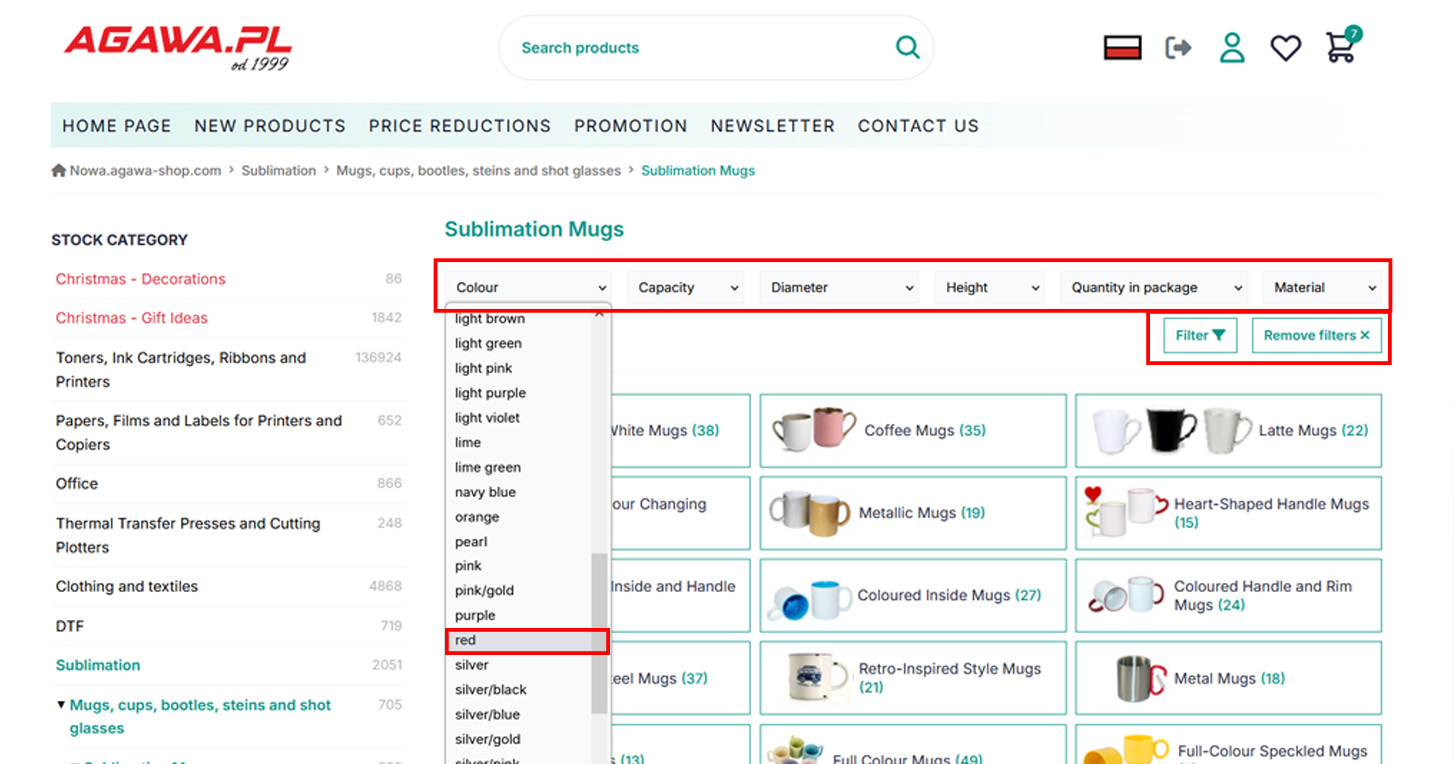Screen dimensions: 1454x764
Task: Click the login arrow icon
Action: (1178, 47)
